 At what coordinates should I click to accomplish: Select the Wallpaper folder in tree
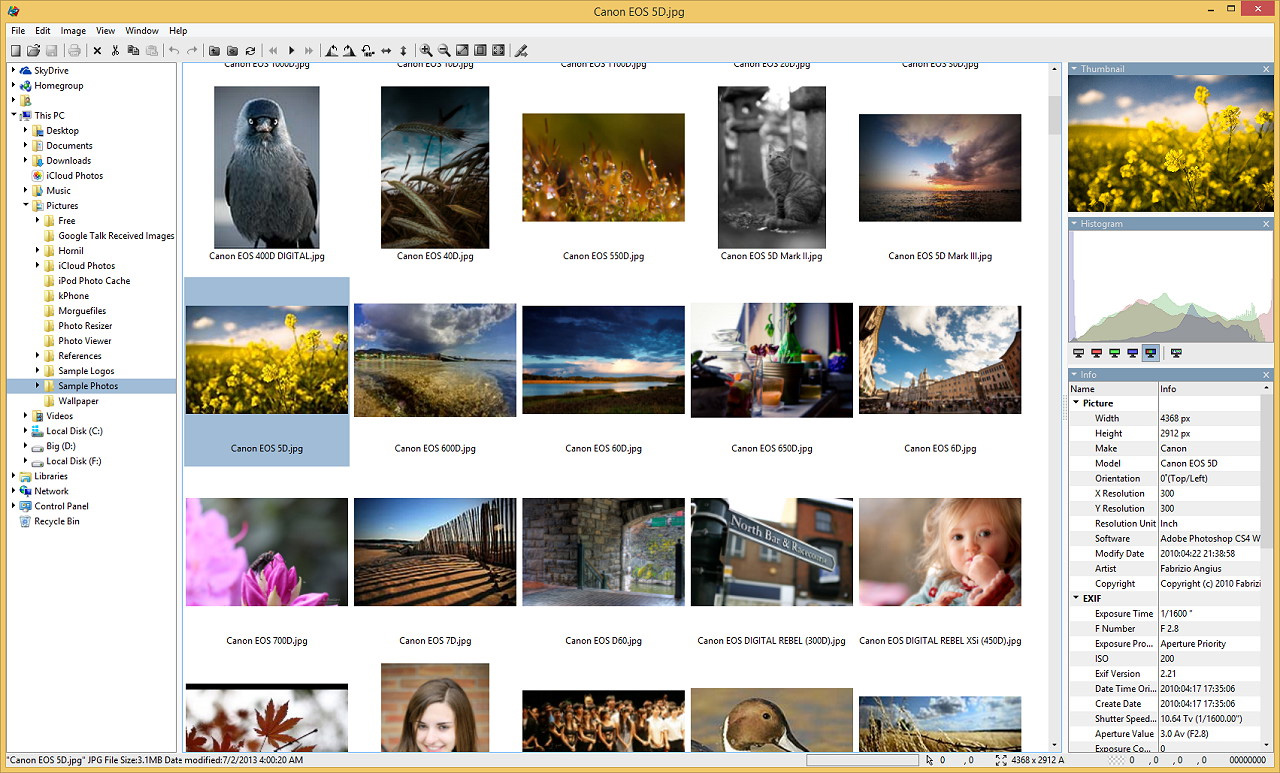78,401
